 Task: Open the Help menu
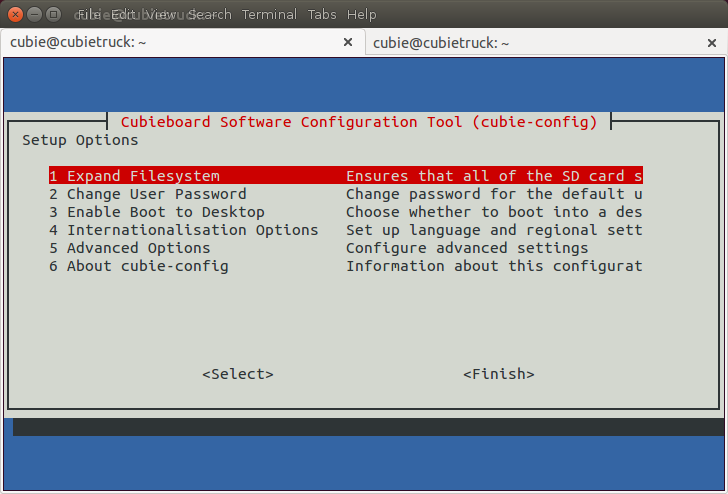(362, 15)
